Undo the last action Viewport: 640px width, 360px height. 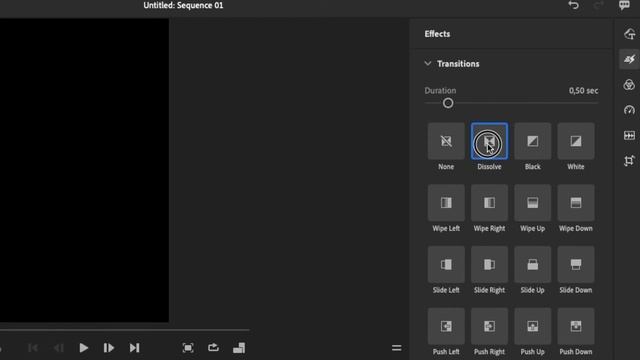(x=573, y=5)
